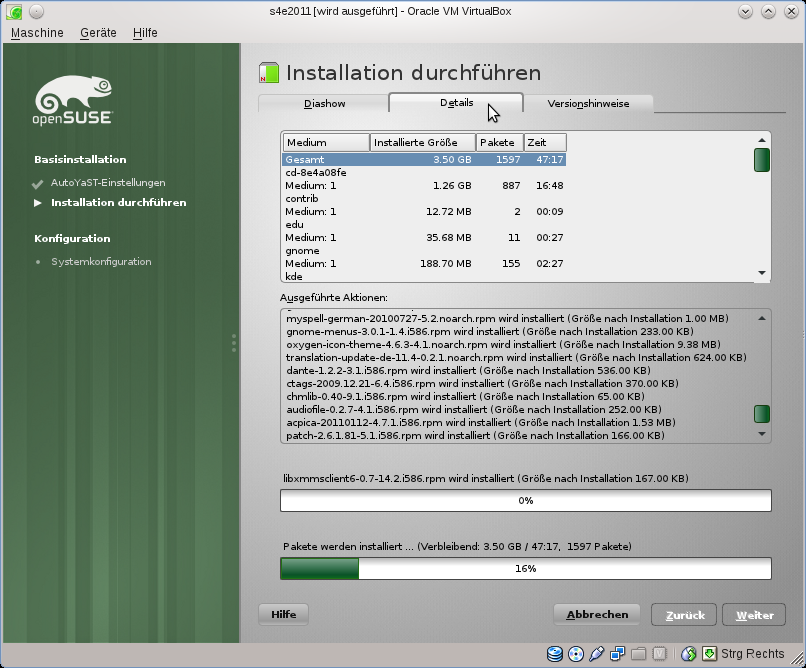Screen dimensions: 806x668
Task: Click the patch-2.6.1.81 log line
Action: [x=475, y=435]
